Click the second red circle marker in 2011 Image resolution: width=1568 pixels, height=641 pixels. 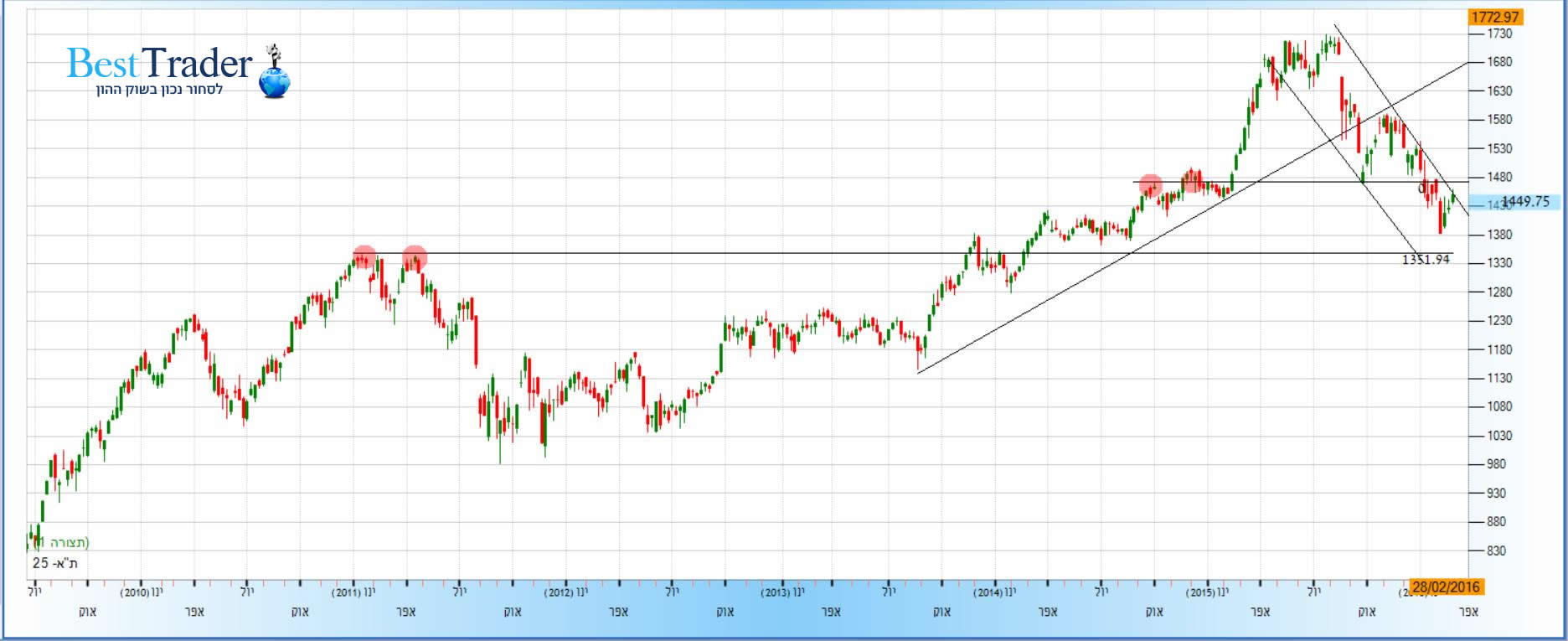(415, 257)
